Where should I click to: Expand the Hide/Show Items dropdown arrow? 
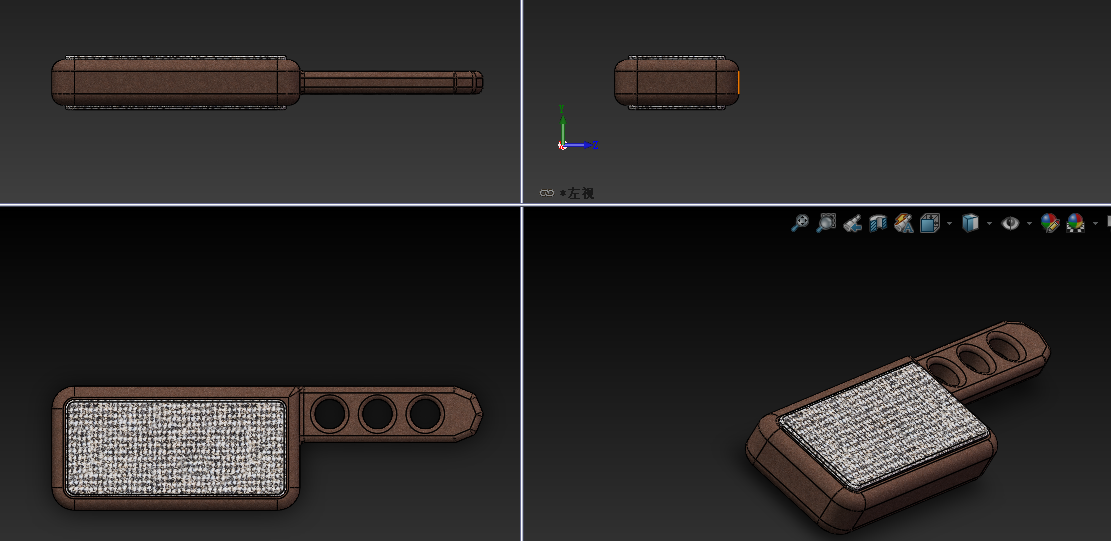pos(1030,224)
